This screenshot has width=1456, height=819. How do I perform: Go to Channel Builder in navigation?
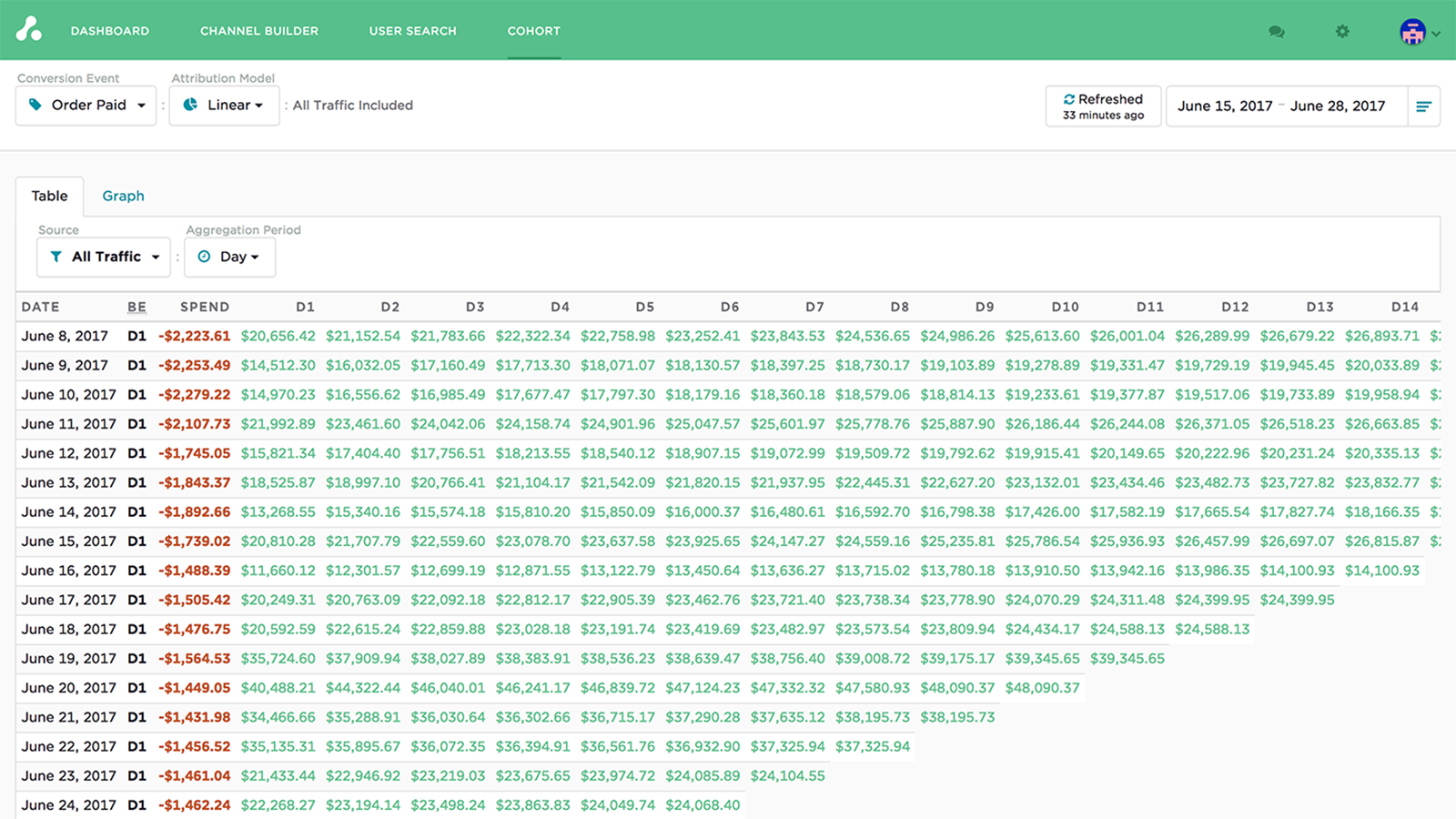pyautogui.click(x=259, y=31)
